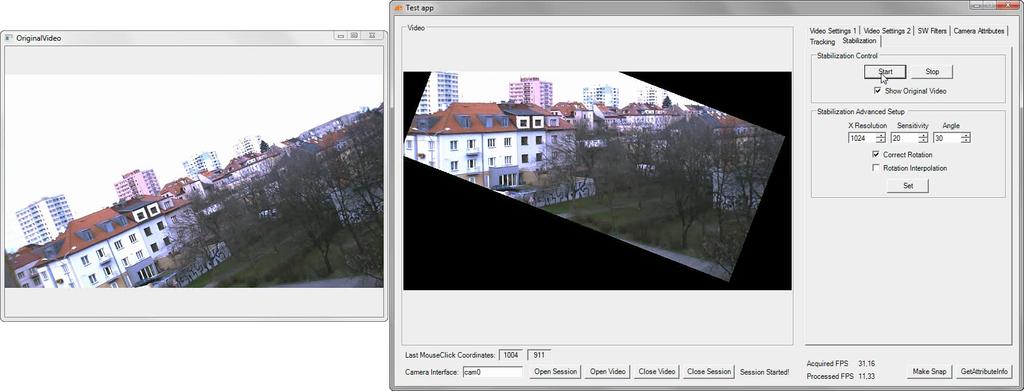Click the Acquired FPS value 31,16

(867, 363)
